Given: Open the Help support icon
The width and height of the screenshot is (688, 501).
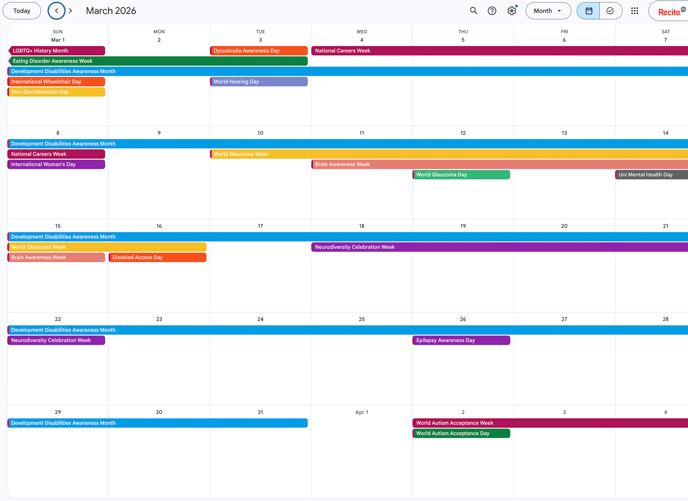Looking at the screenshot, I should coord(492,11).
